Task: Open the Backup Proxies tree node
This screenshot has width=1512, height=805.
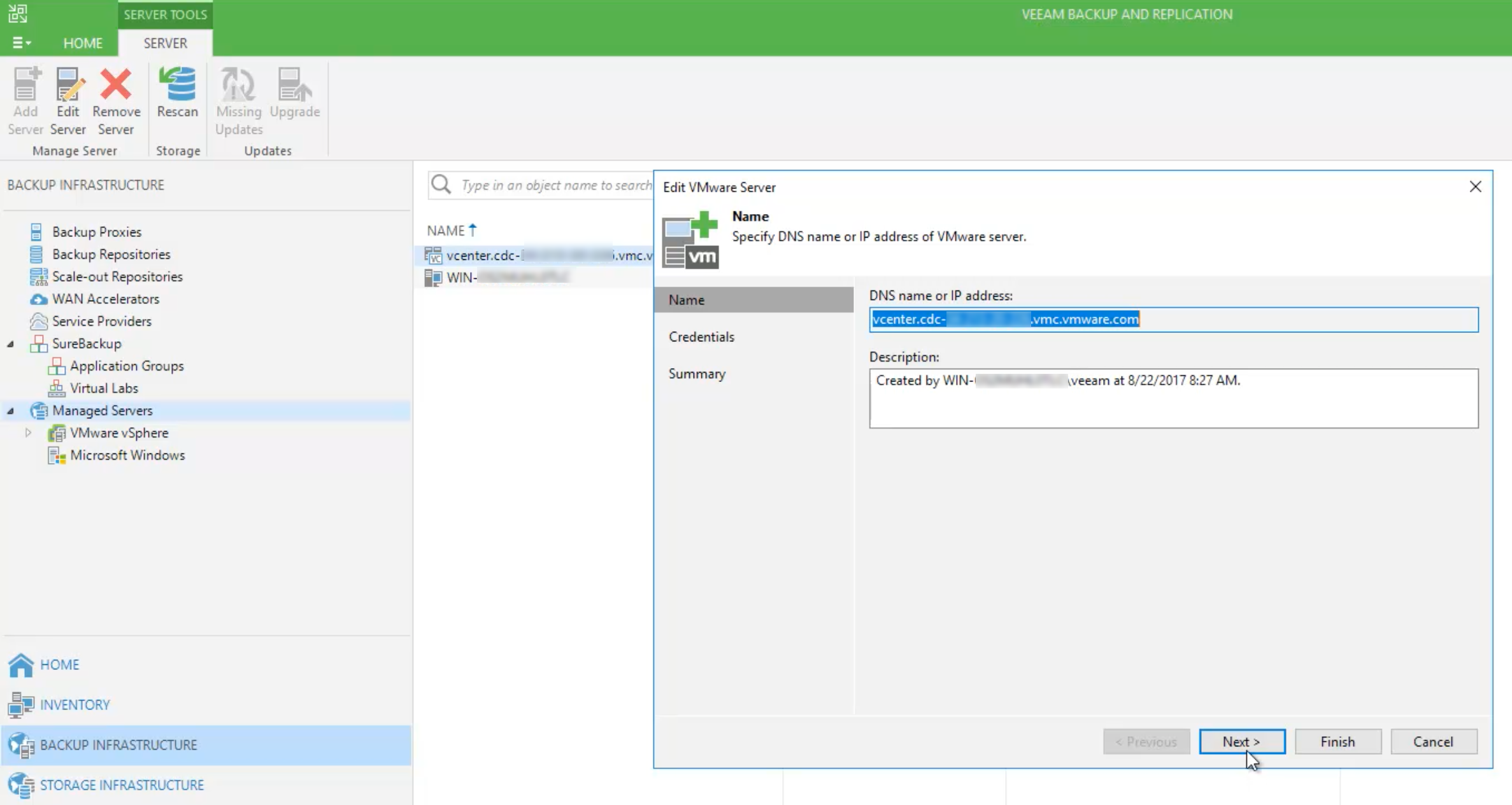Action: coord(96,232)
